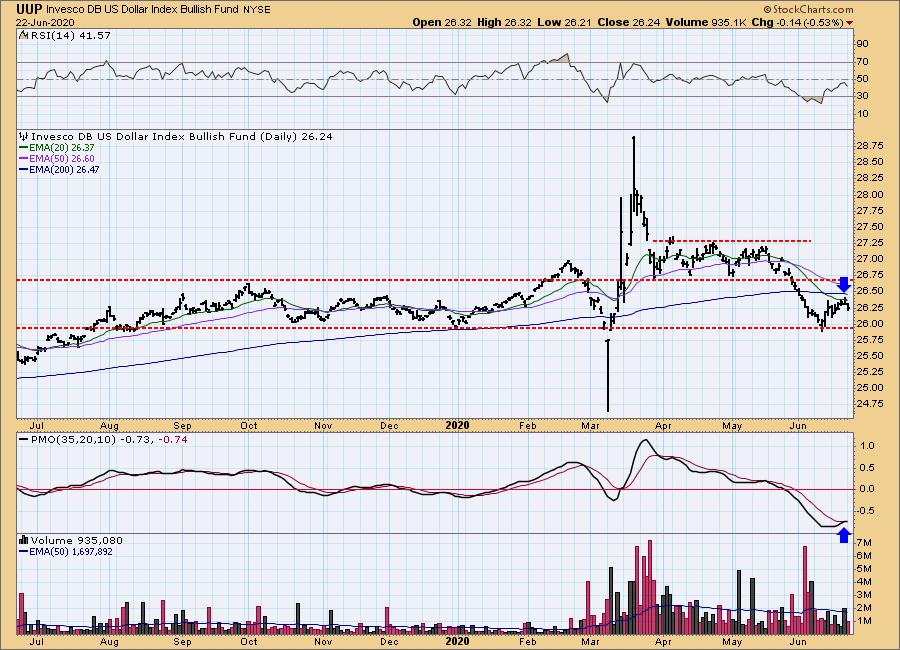Click the 0.0 level on PMO axis
The width and height of the screenshot is (900, 650).
[867, 489]
